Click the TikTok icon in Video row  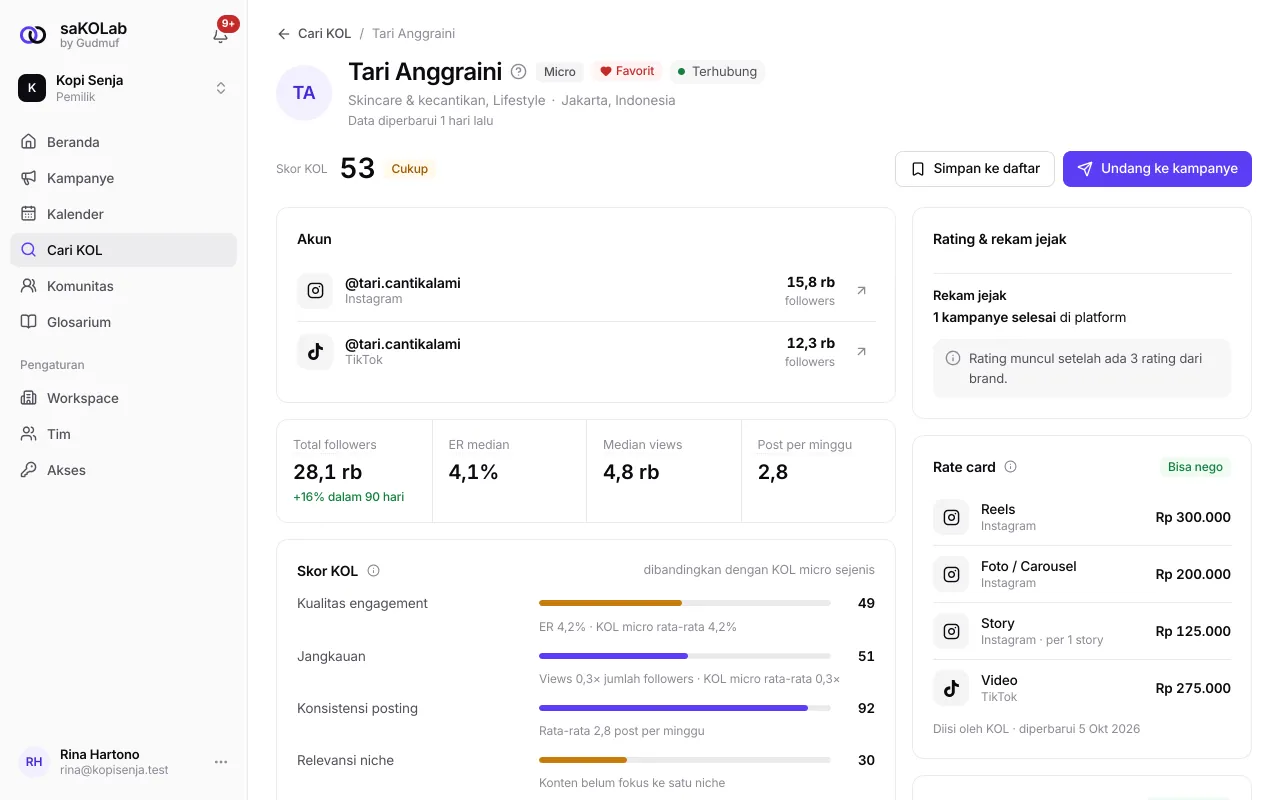click(x=951, y=688)
